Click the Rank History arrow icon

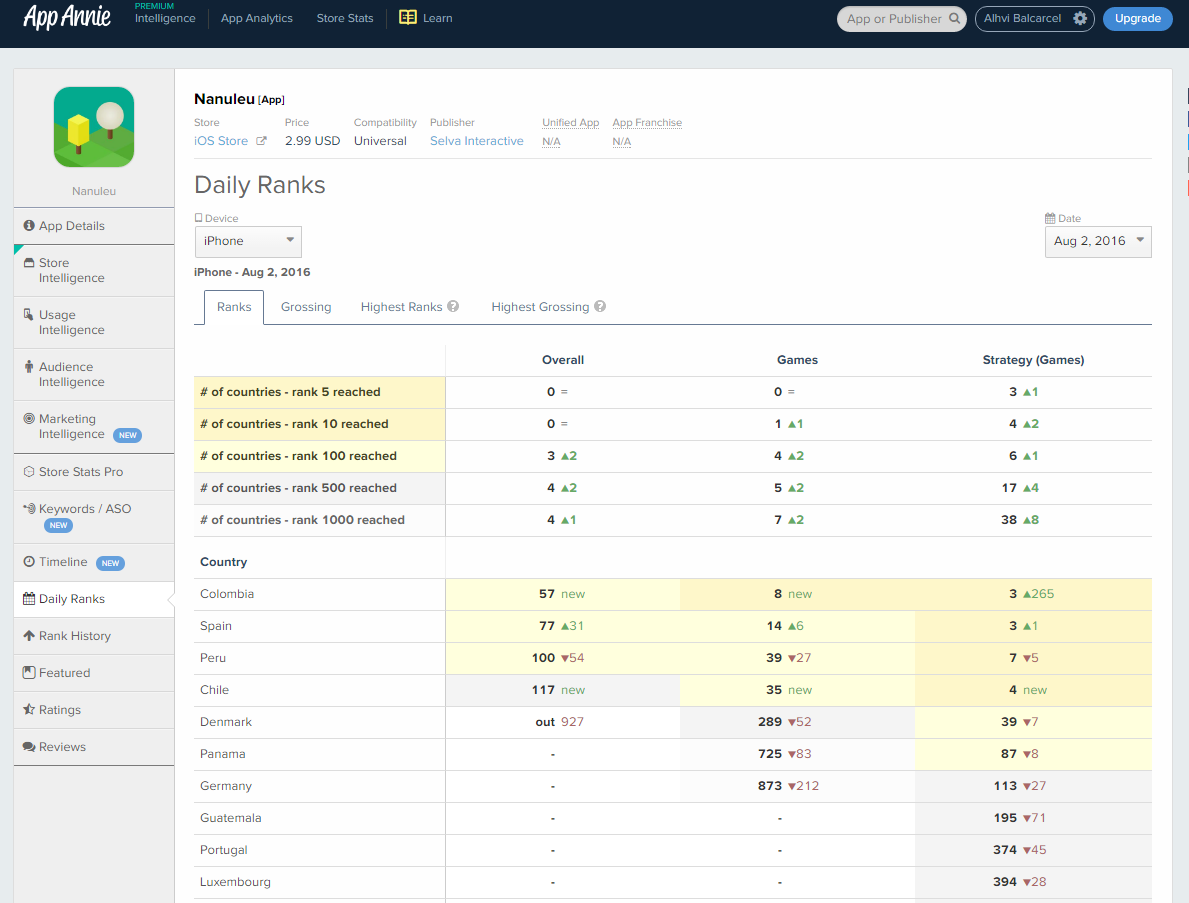(29, 635)
